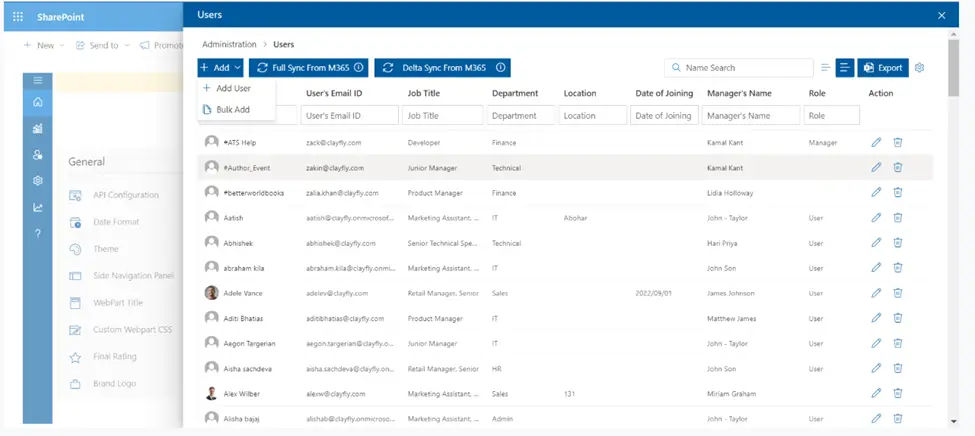Edit the Abhishek user entry

click(876, 242)
